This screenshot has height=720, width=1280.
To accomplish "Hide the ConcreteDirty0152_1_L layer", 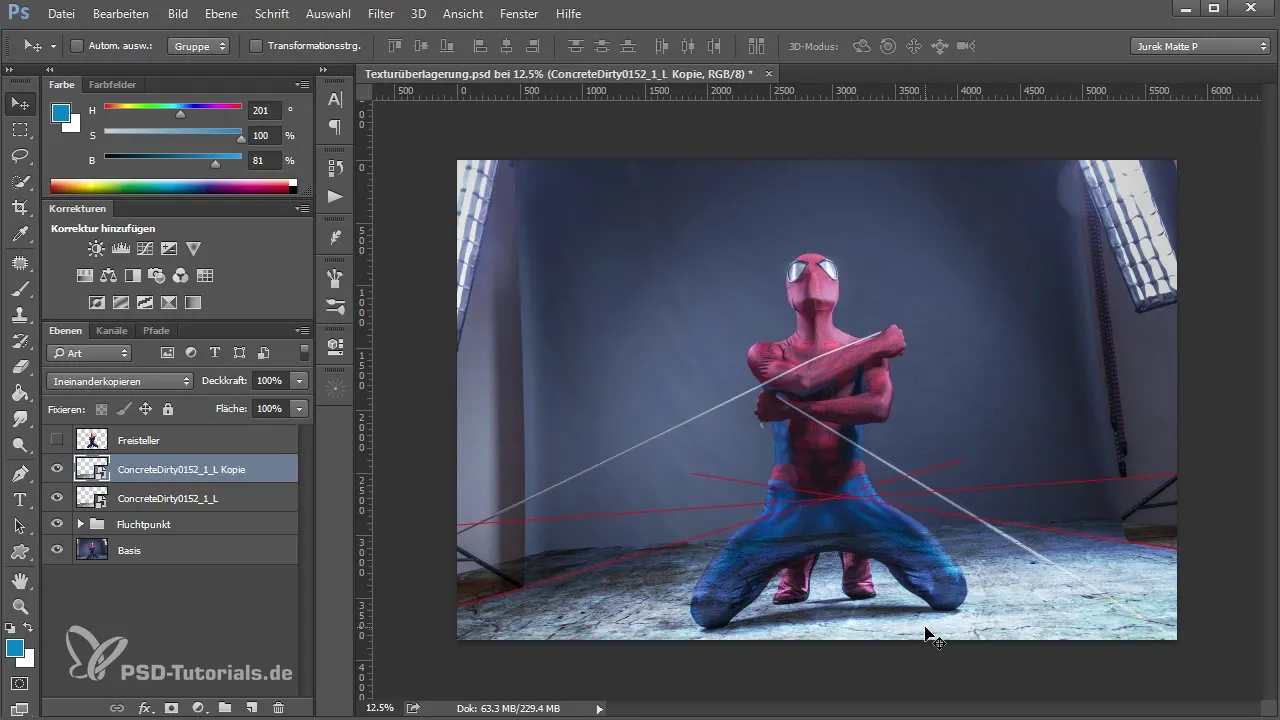I will coord(57,497).
